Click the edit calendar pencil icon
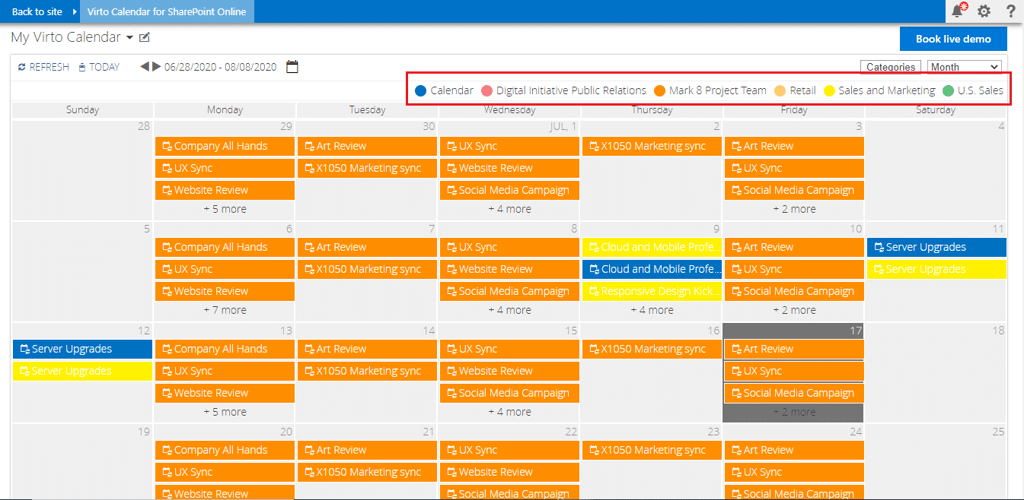The image size is (1024, 500). coord(144,37)
